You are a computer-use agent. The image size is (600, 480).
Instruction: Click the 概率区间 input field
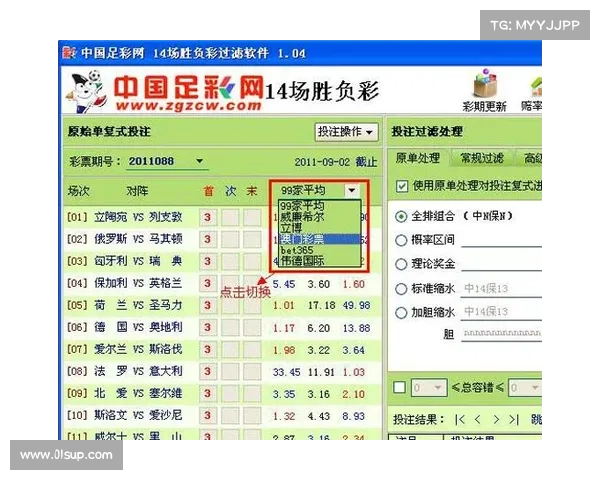[x=502, y=240]
